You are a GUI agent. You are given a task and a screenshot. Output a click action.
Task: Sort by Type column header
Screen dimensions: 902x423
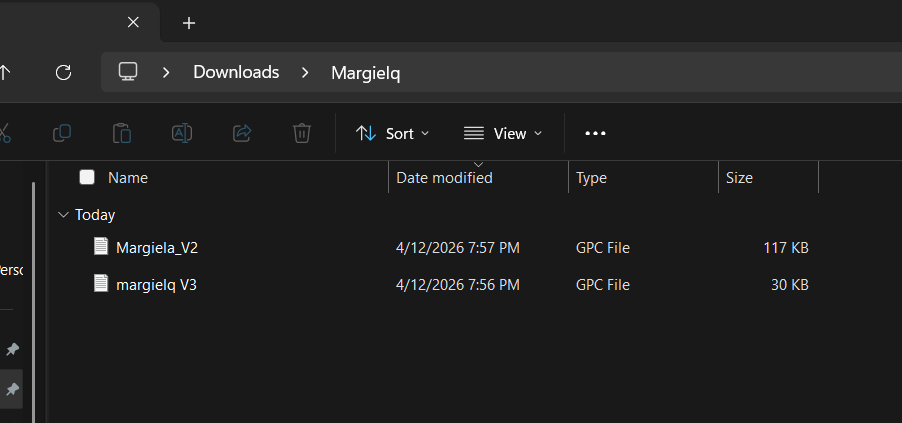591,178
